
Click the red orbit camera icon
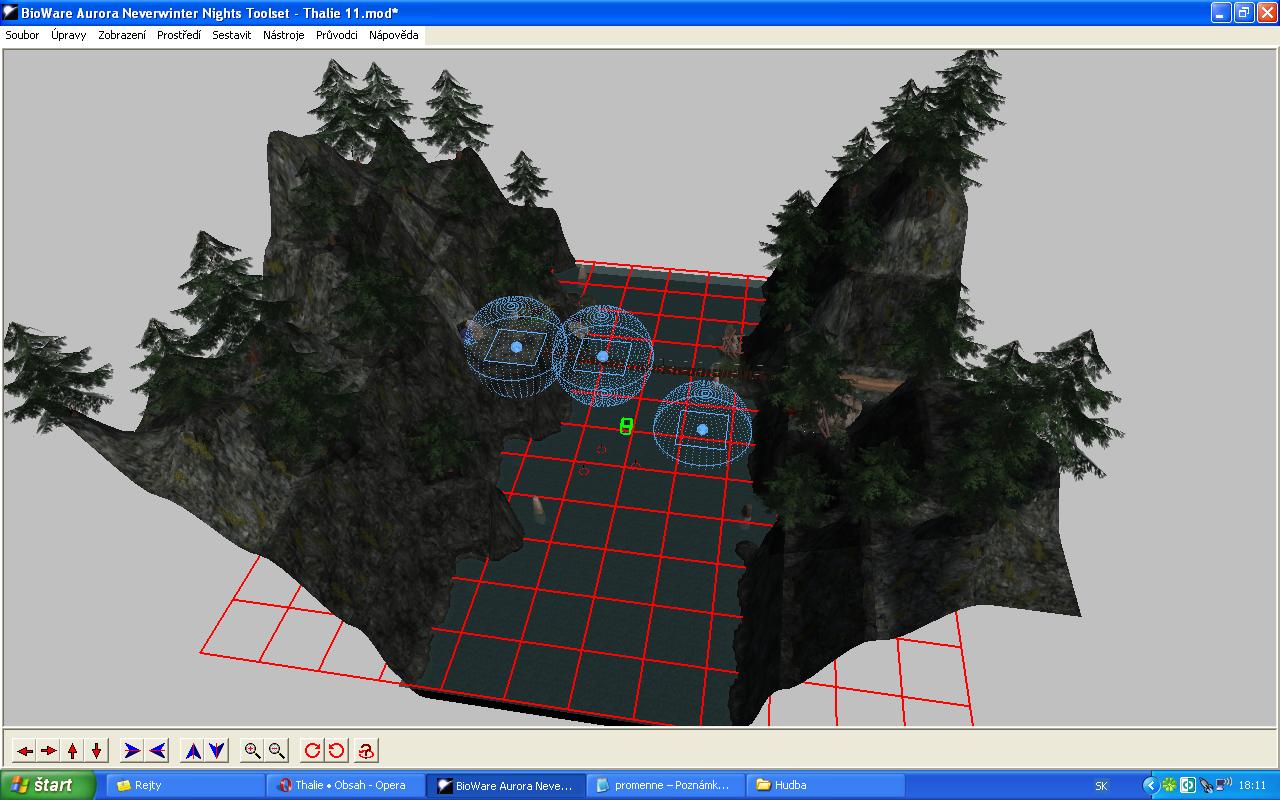pyautogui.click(x=366, y=750)
